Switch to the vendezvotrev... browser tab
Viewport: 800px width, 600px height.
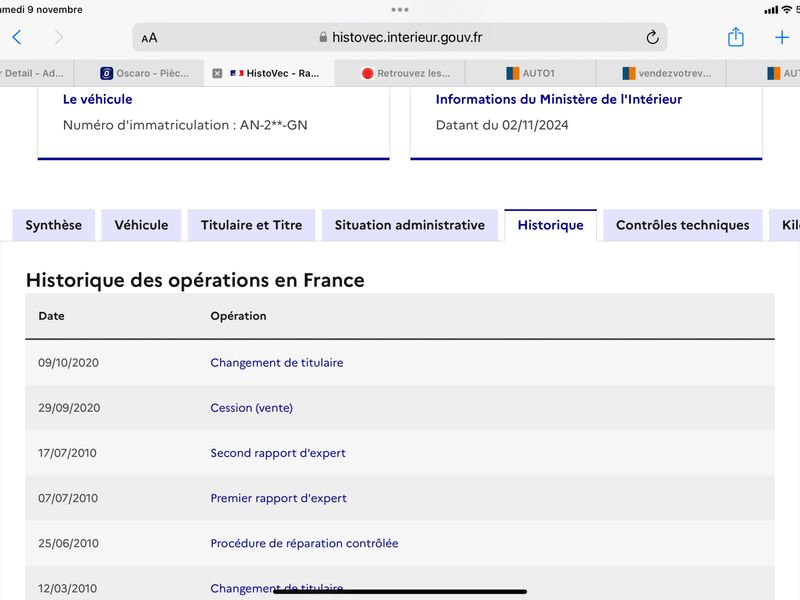coord(661,73)
